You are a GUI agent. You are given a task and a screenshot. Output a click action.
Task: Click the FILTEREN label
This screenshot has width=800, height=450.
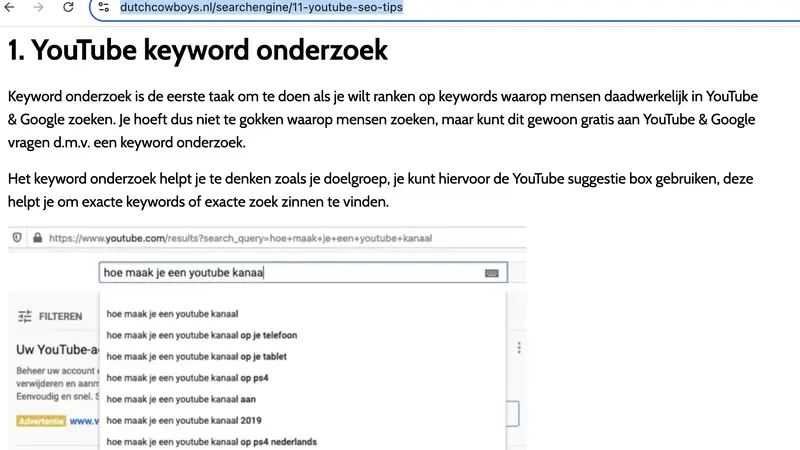click(x=60, y=316)
